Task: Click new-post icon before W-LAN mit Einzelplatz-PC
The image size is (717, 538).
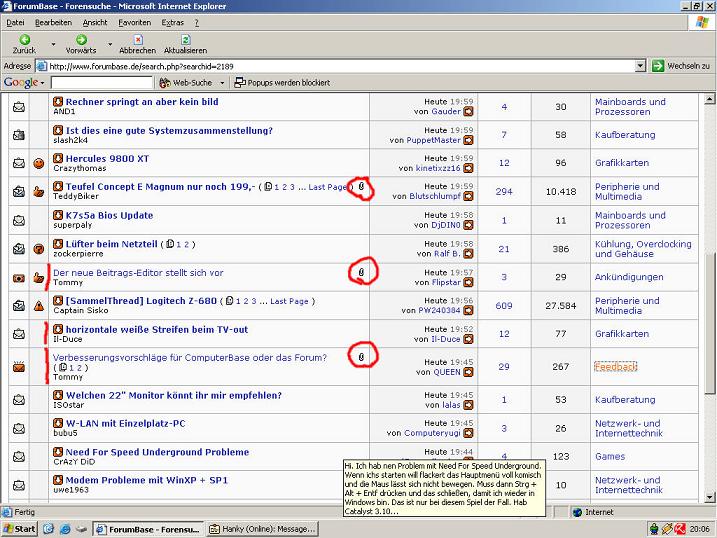Action: click(58, 424)
